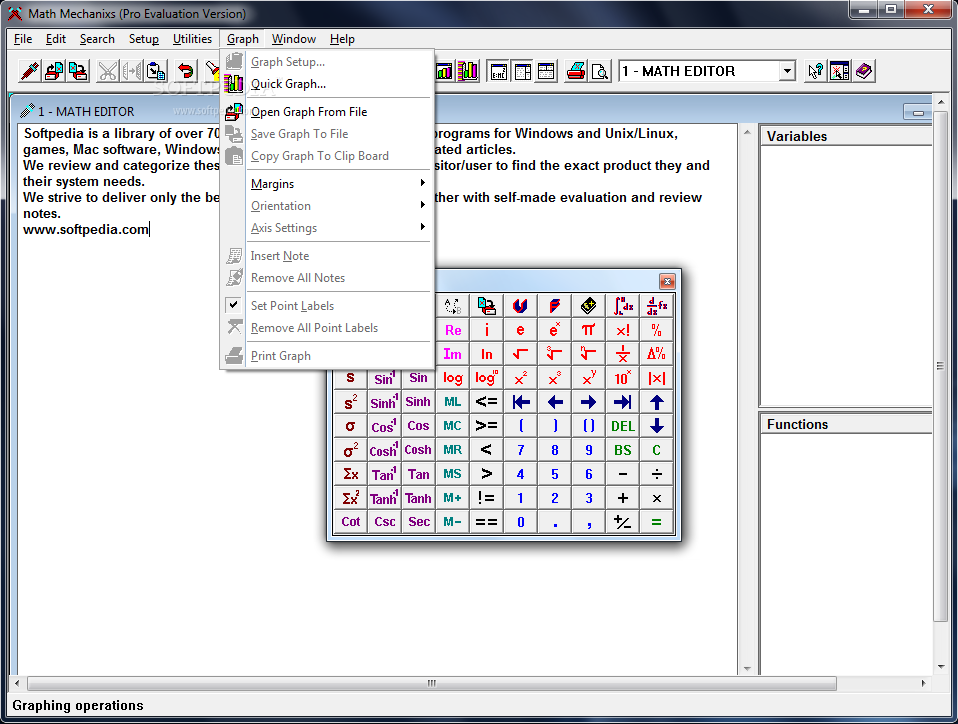Image resolution: width=958 pixels, height=724 pixels.
Task: Click the Cot key on keypad
Action: pyautogui.click(x=351, y=522)
